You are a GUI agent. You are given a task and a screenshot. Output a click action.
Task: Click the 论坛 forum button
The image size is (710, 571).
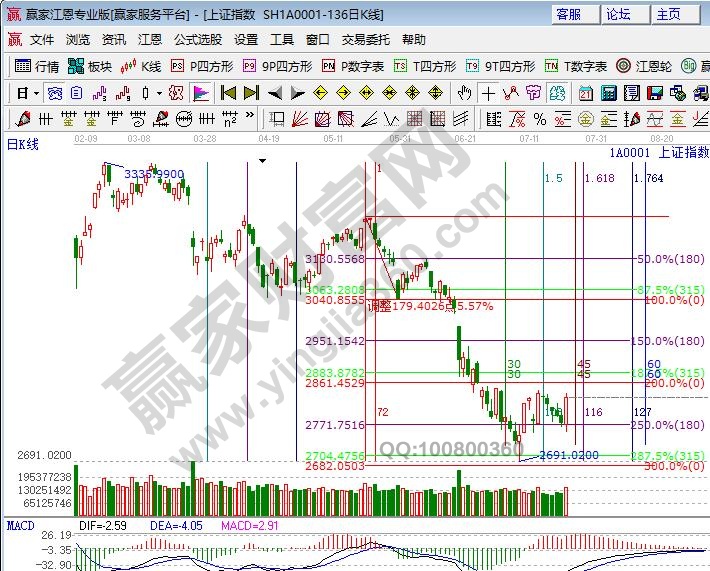click(618, 14)
